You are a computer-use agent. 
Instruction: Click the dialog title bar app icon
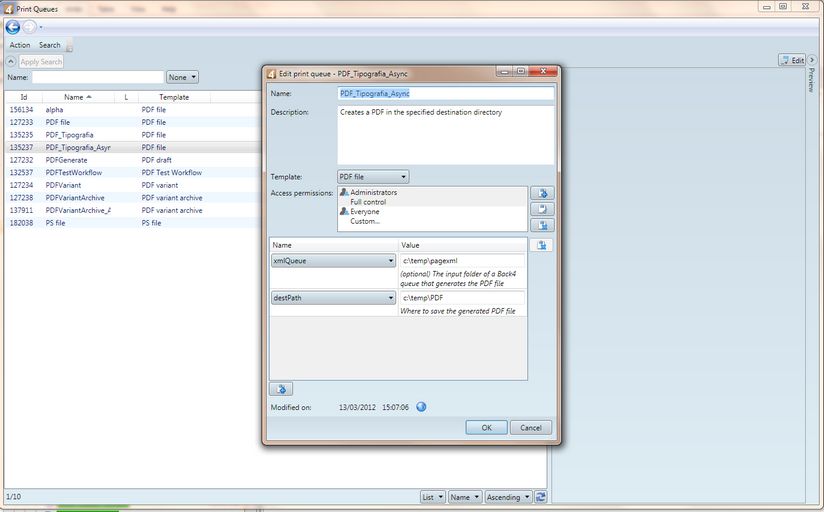click(271, 74)
